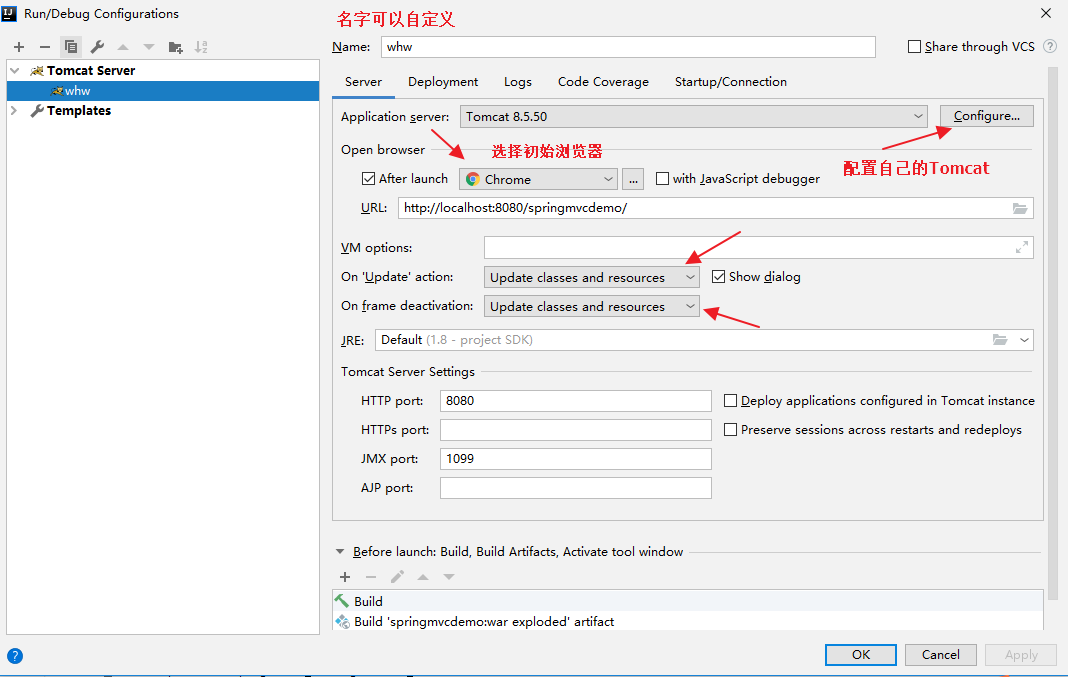1068x677 pixels.
Task: Click help question mark at bottom left
Action: (14, 656)
